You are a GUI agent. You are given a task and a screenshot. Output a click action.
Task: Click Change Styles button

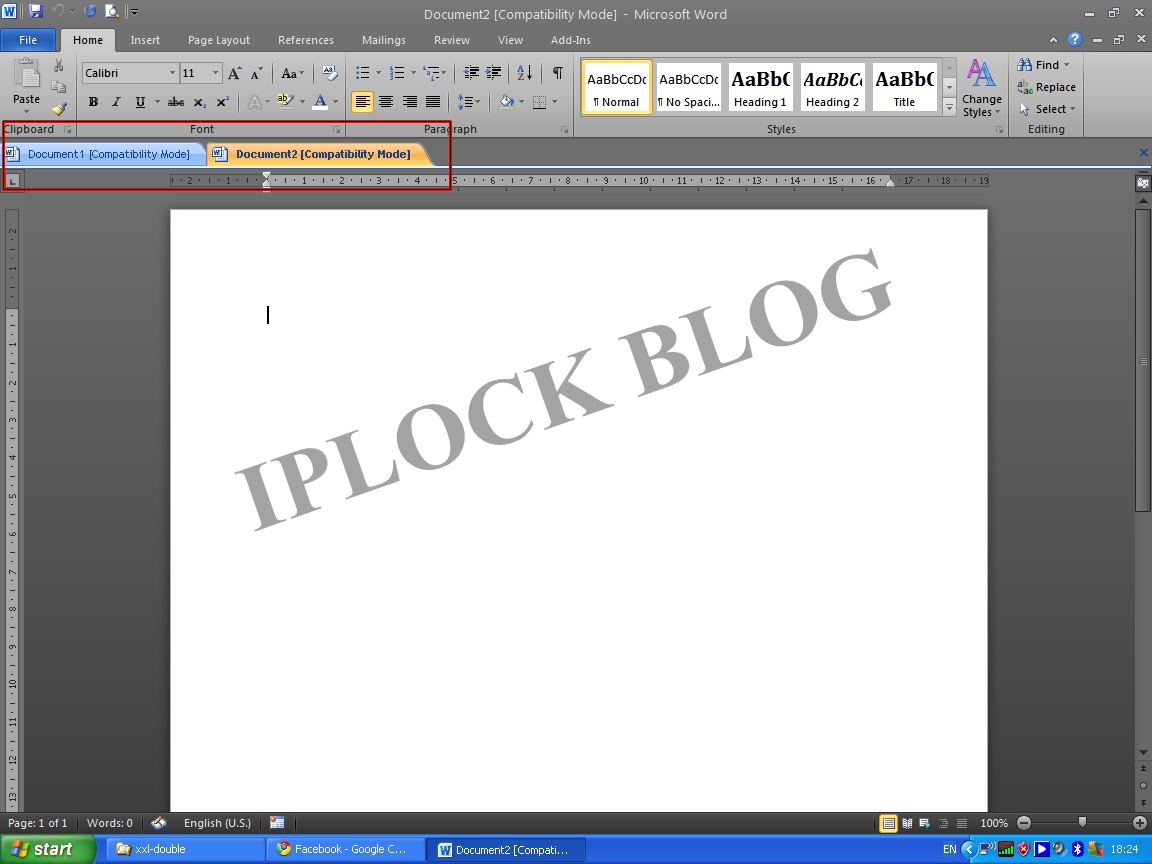[x=982, y=88]
